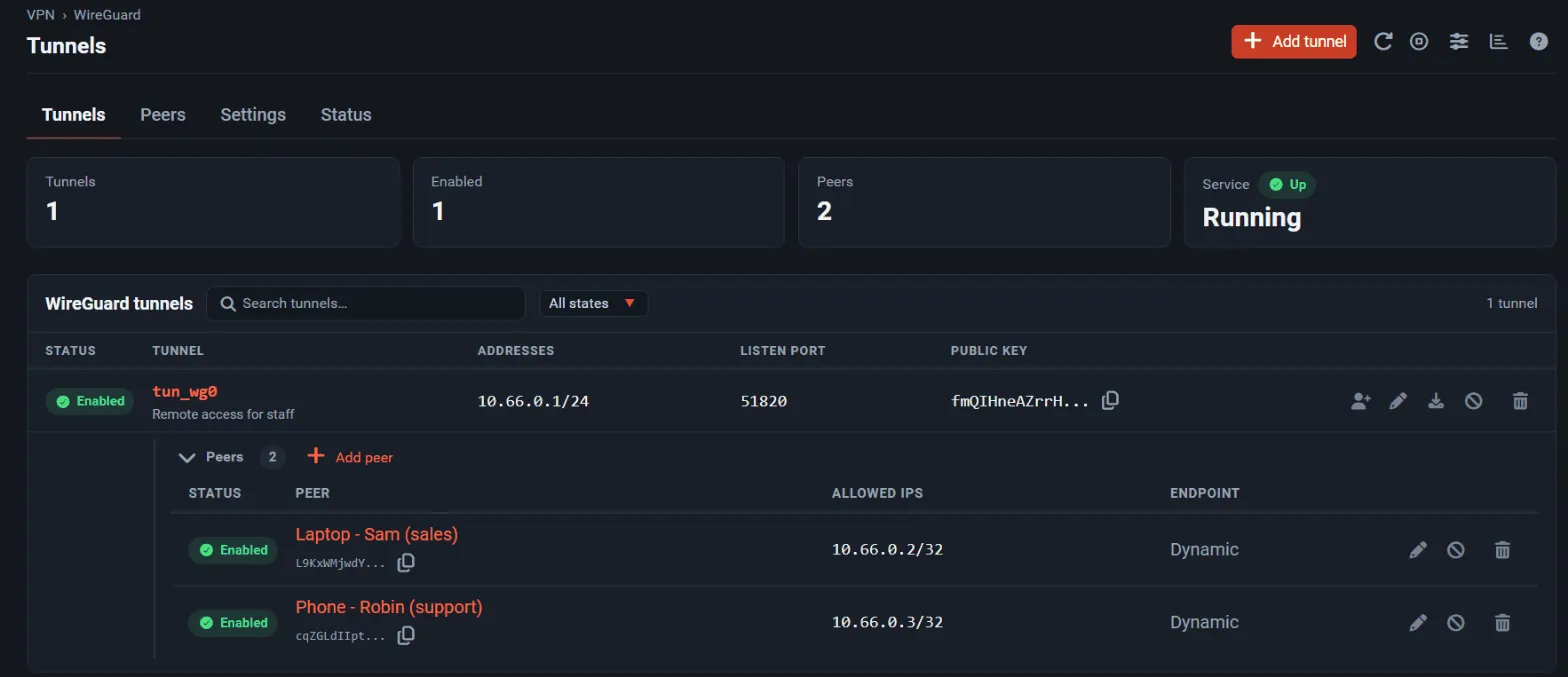
Task: Toggle Enabled badge for Phone - Robin
Action: pyautogui.click(x=233, y=622)
